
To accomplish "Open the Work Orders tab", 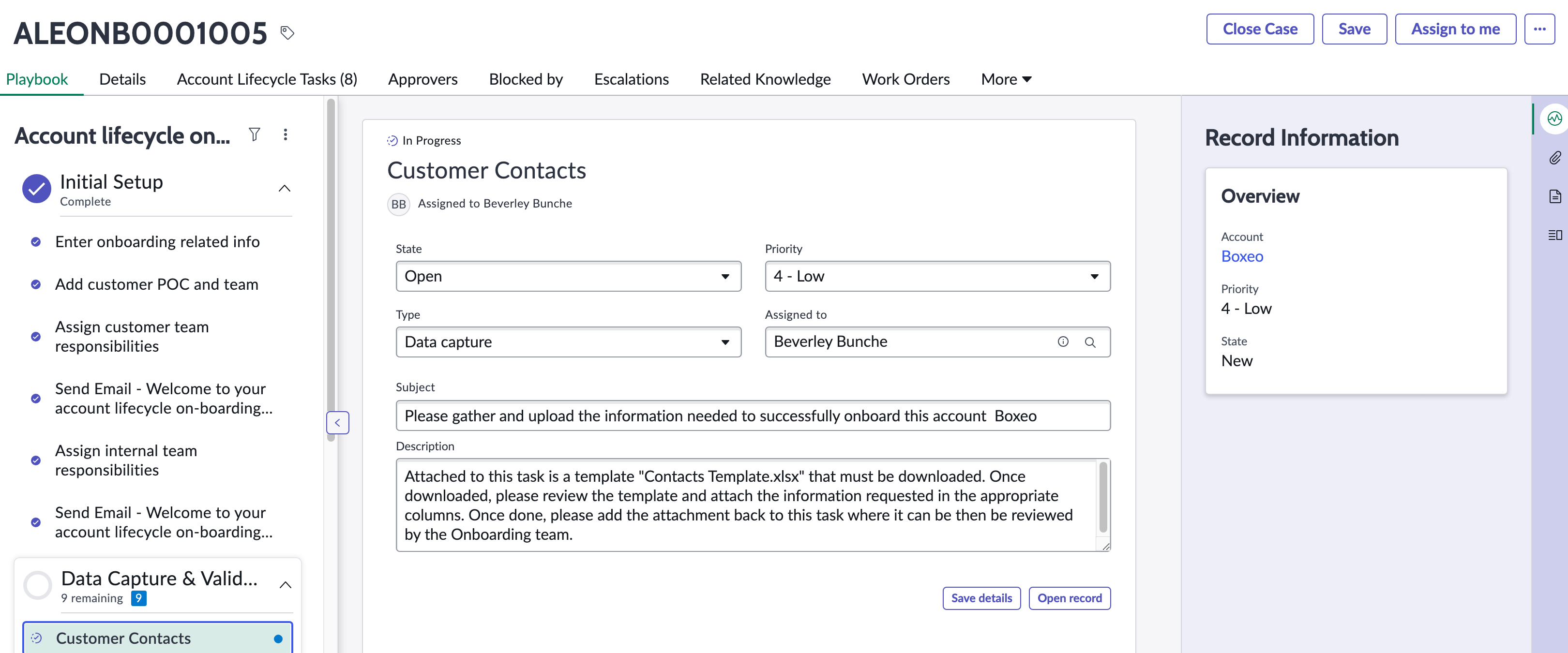I will point(906,79).
